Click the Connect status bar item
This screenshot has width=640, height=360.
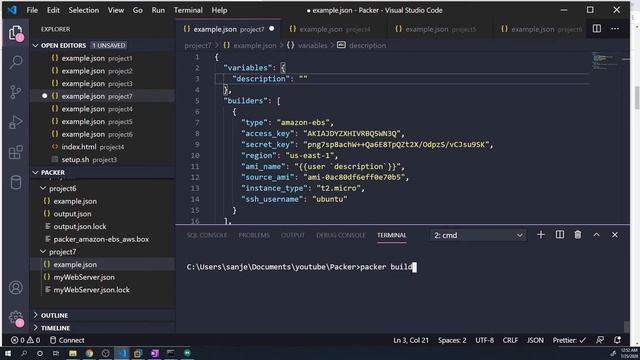point(67,340)
